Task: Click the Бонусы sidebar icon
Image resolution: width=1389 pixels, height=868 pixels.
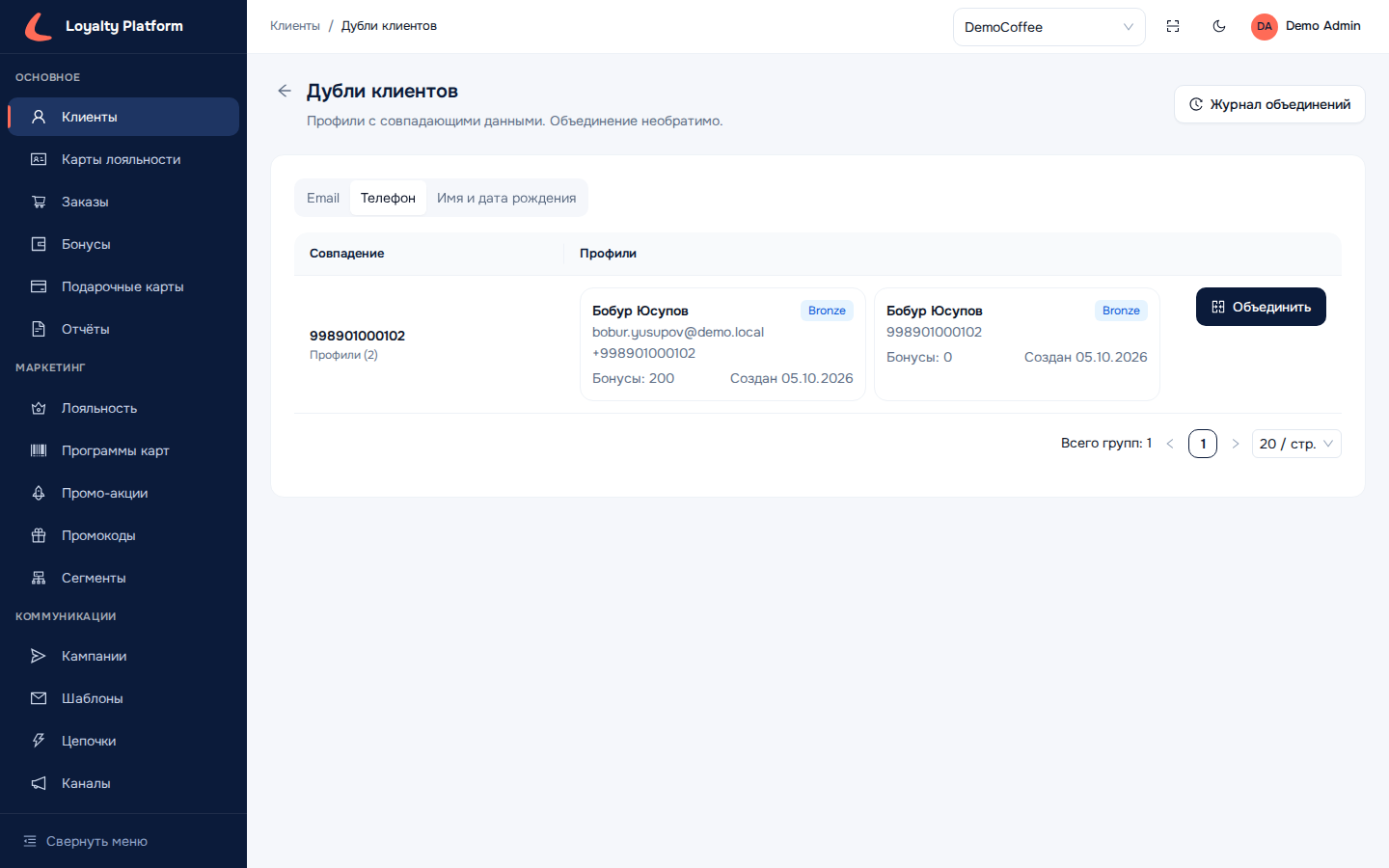Action: pos(39,244)
